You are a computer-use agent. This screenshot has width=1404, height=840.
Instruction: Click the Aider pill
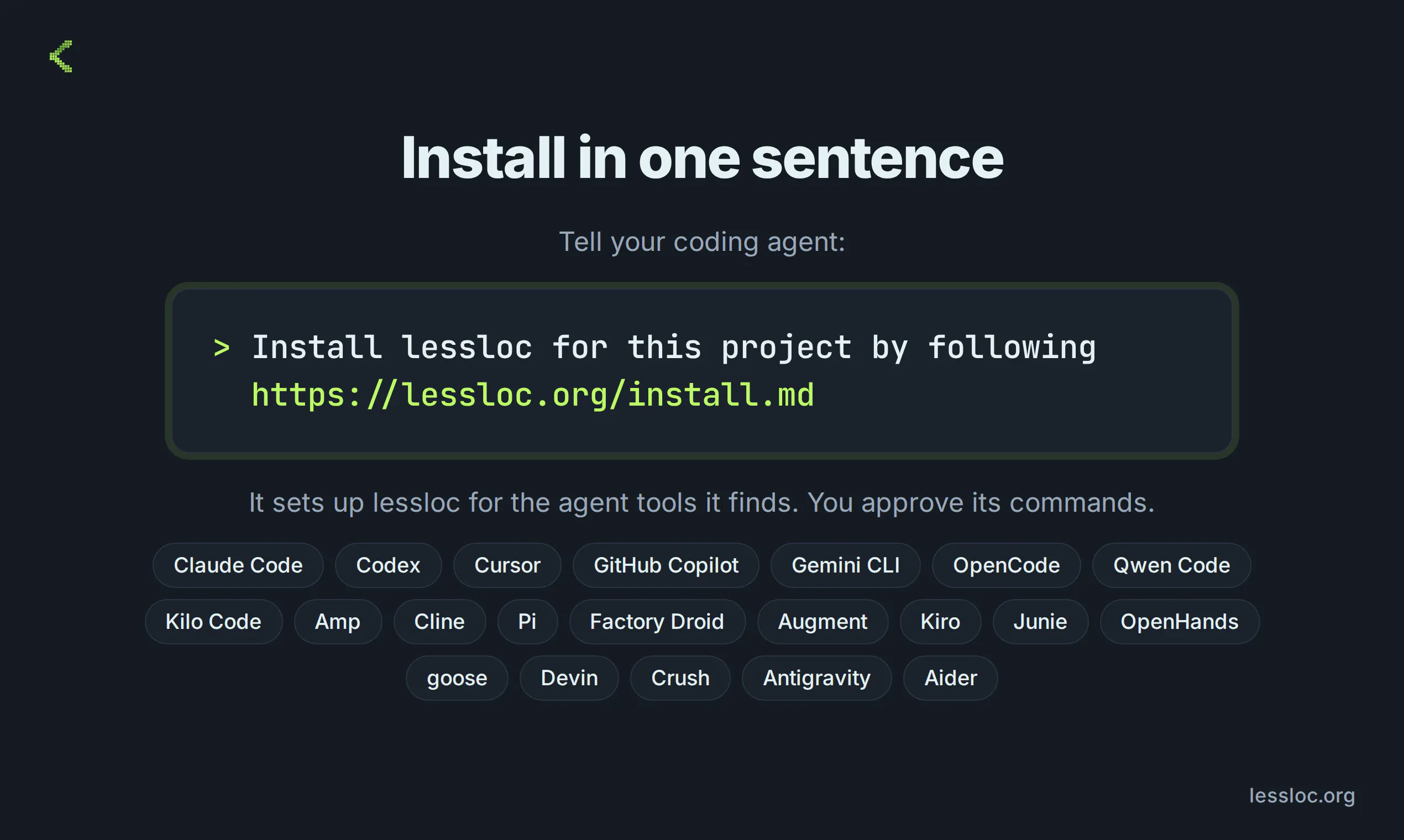click(950, 678)
